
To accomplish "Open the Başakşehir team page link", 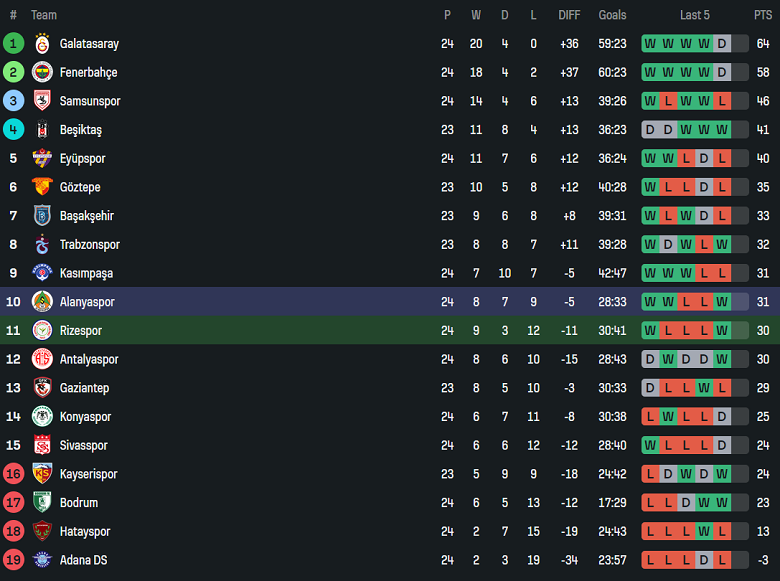I will [x=87, y=216].
